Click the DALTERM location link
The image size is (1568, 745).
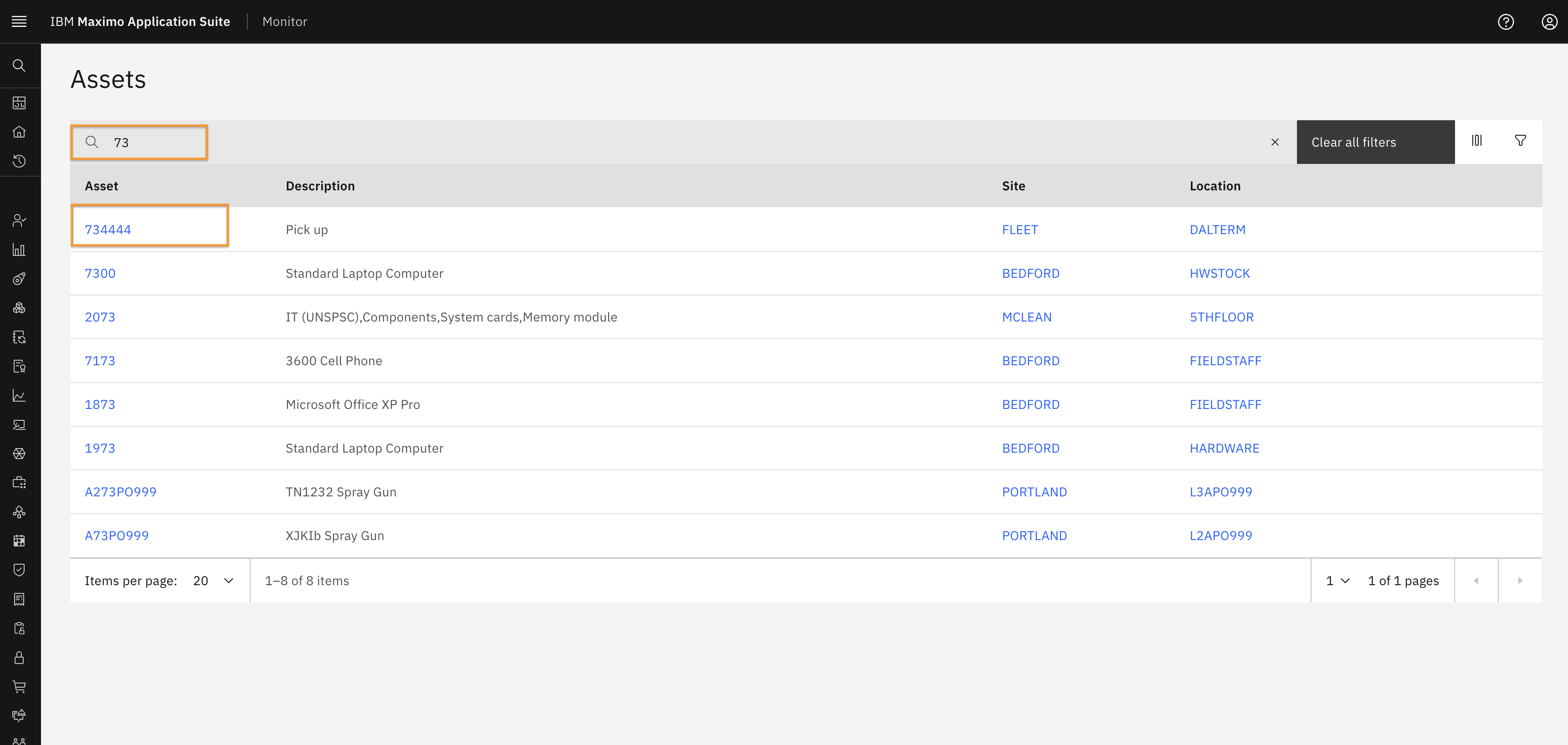[1217, 230]
